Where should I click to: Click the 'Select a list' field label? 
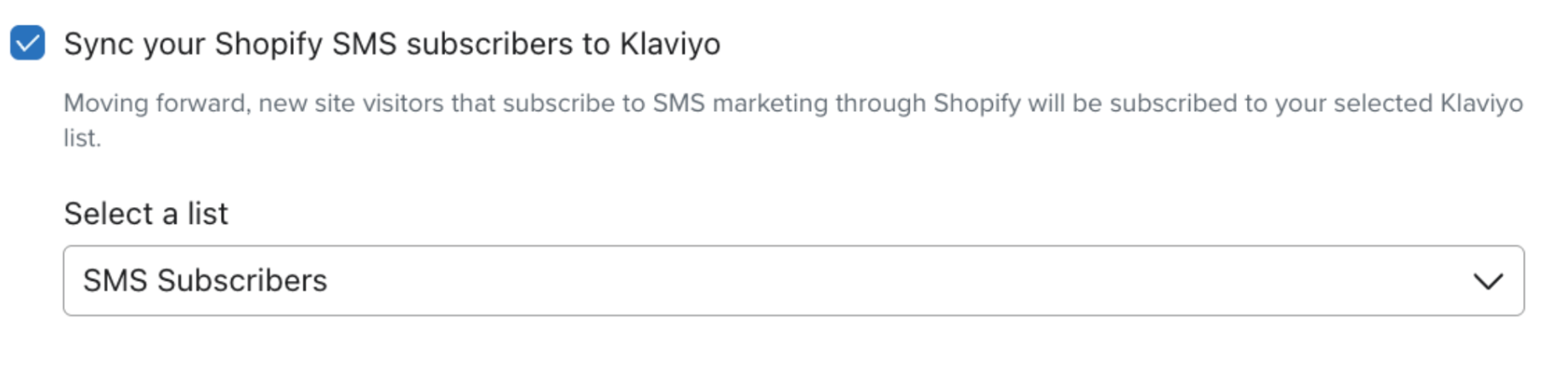pyautogui.click(x=145, y=214)
